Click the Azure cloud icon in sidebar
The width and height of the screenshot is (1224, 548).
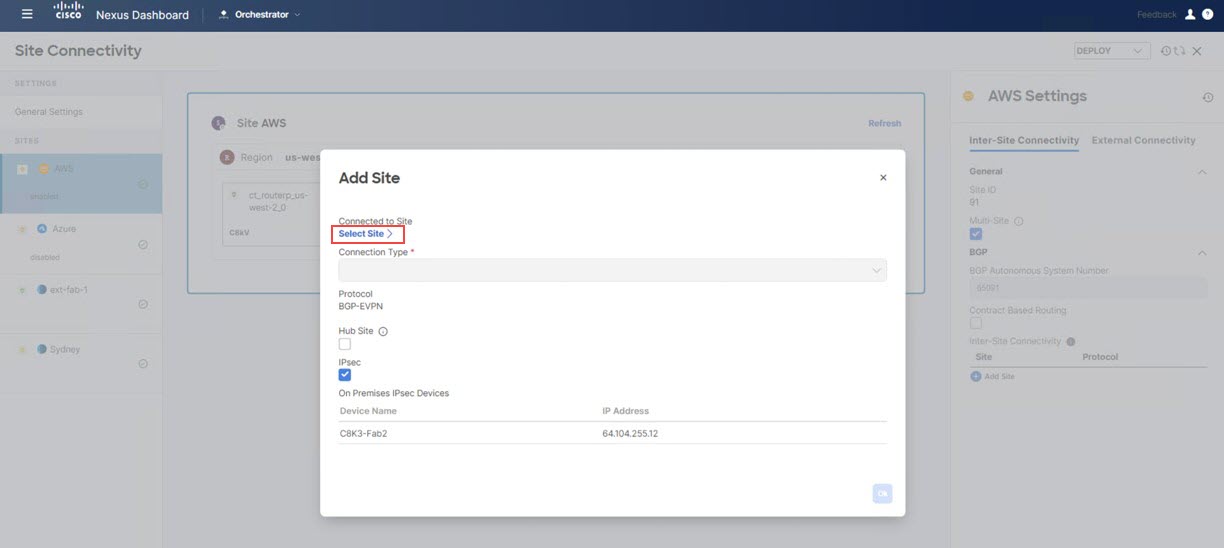coord(43,229)
